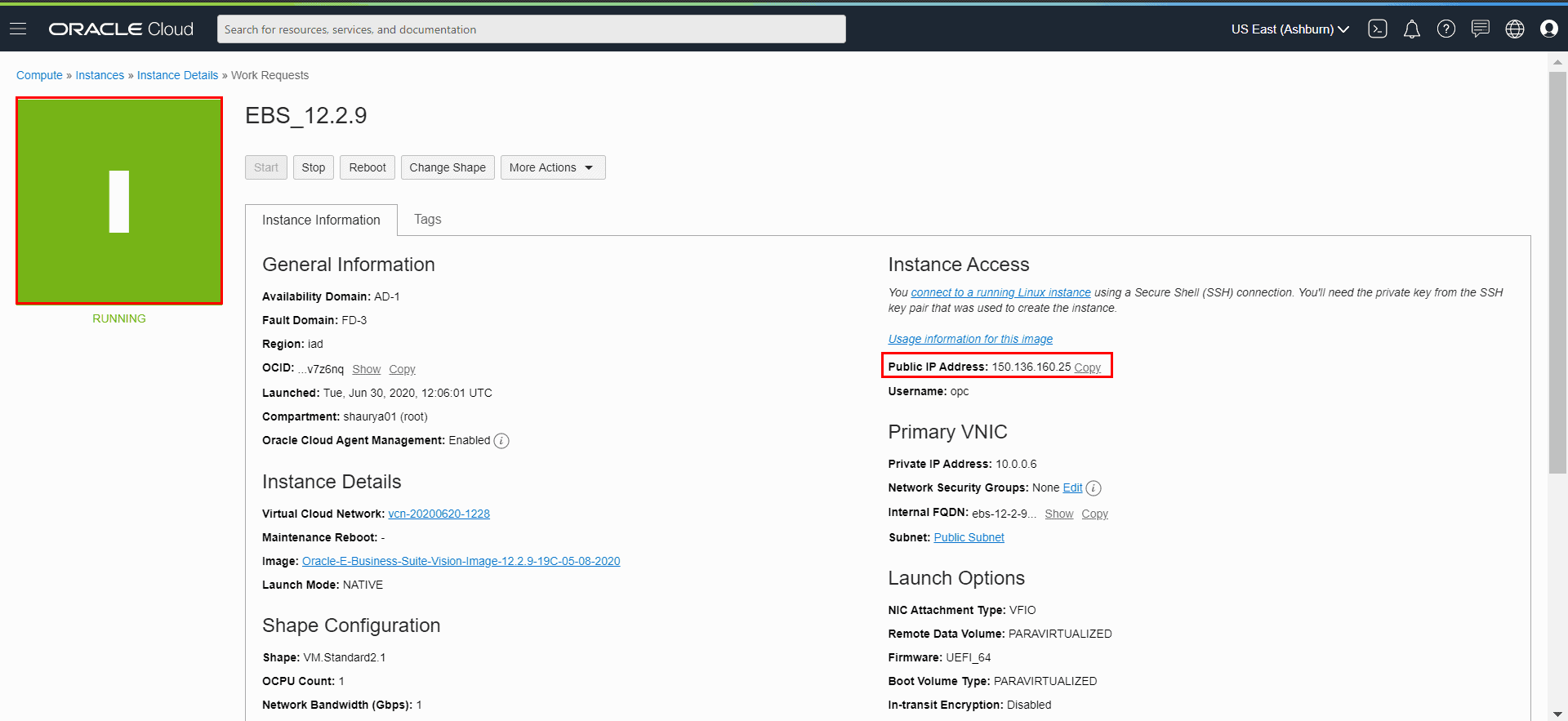
Task: Click the Launched date value
Action: [408, 393]
